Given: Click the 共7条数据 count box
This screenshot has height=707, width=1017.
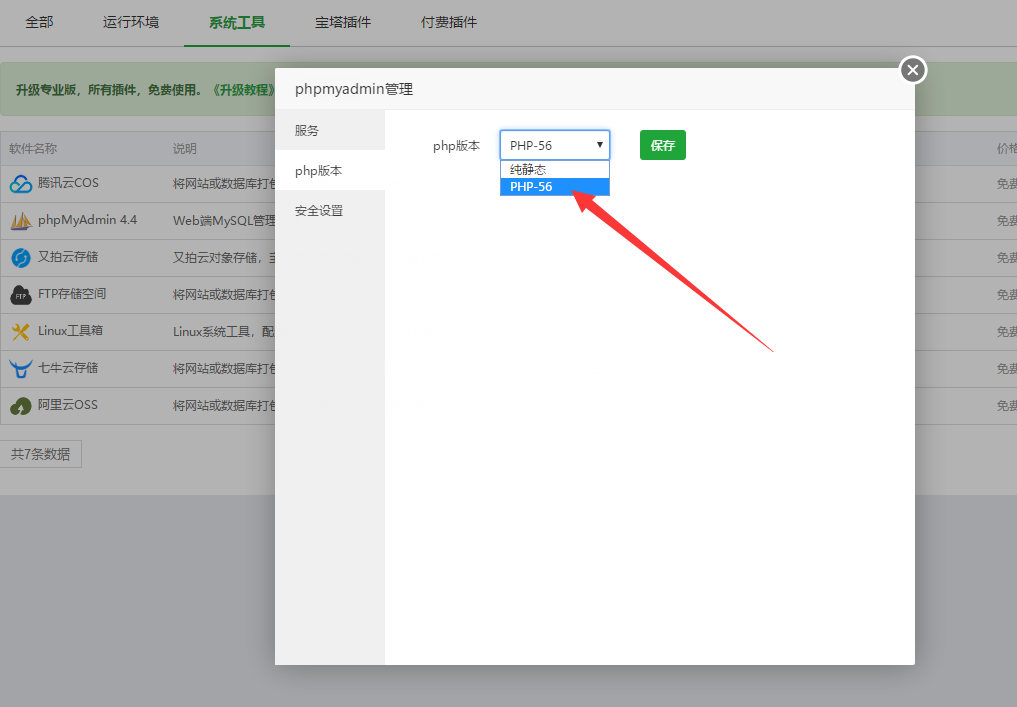Looking at the screenshot, I should (41, 454).
